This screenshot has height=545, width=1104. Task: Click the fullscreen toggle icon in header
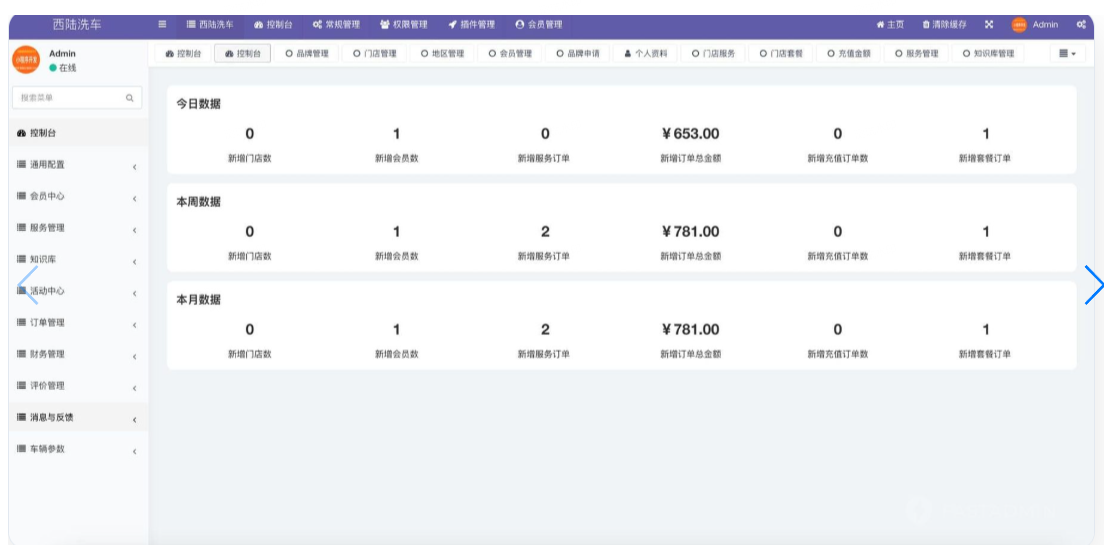tap(989, 24)
